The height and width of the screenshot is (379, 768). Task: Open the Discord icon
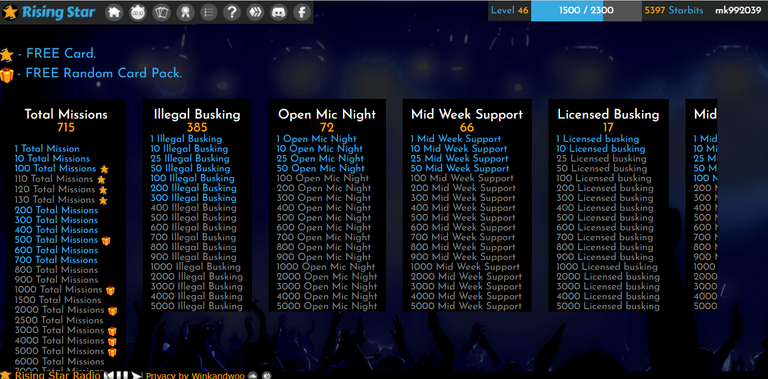(279, 12)
